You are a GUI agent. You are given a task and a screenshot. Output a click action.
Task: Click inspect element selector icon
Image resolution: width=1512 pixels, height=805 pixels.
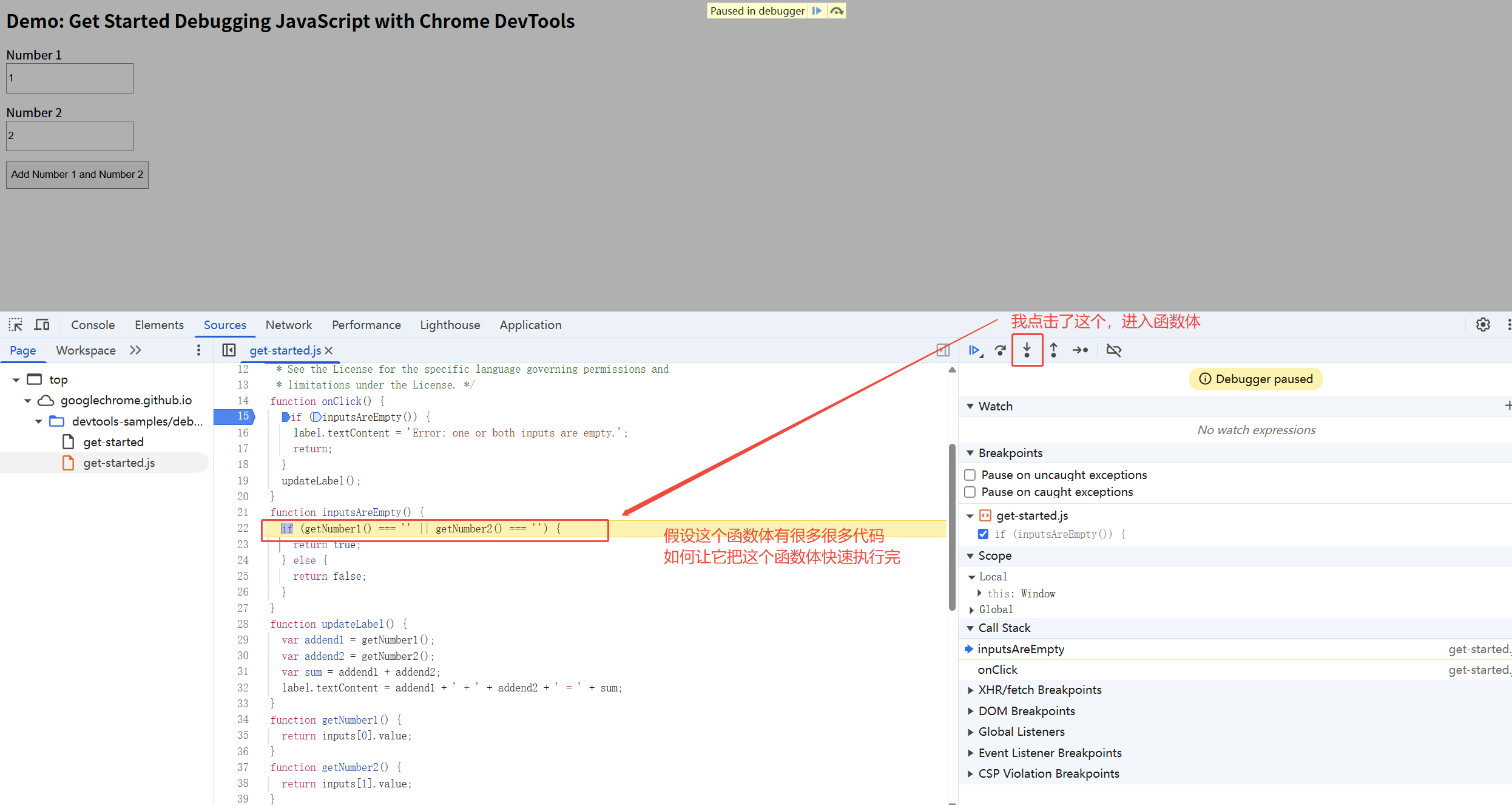pyautogui.click(x=16, y=325)
